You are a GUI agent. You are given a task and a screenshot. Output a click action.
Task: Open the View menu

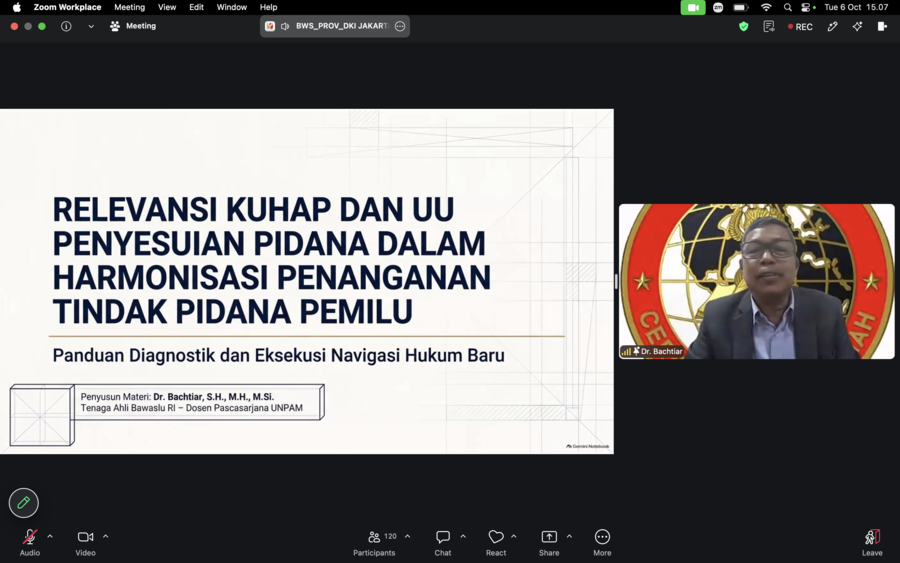[167, 7]
